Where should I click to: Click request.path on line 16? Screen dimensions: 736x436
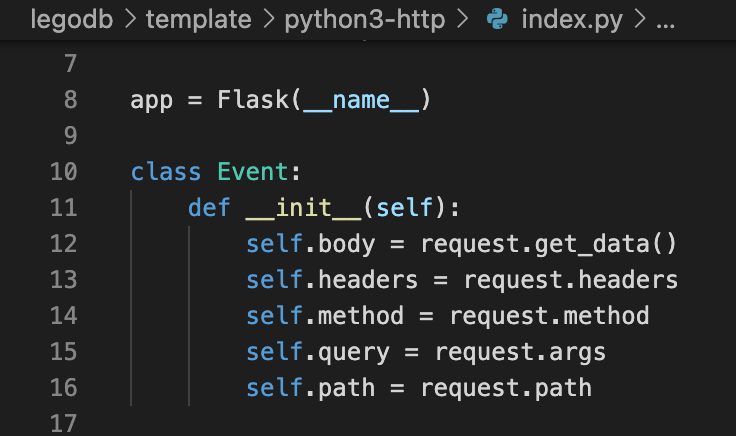pyautogui.click(x=506, y=387)
